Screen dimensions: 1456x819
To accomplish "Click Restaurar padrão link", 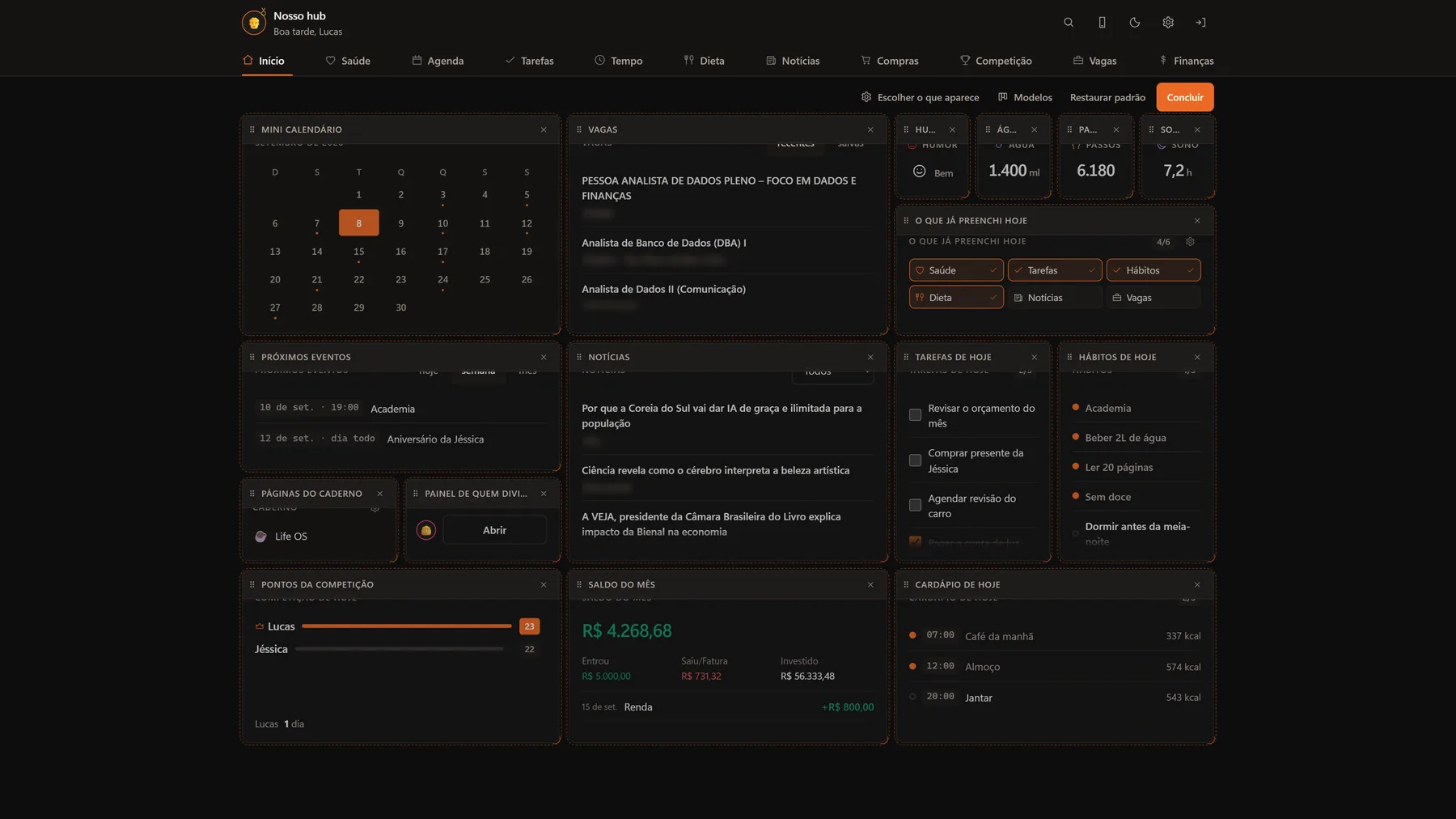I will (1107, 97).
